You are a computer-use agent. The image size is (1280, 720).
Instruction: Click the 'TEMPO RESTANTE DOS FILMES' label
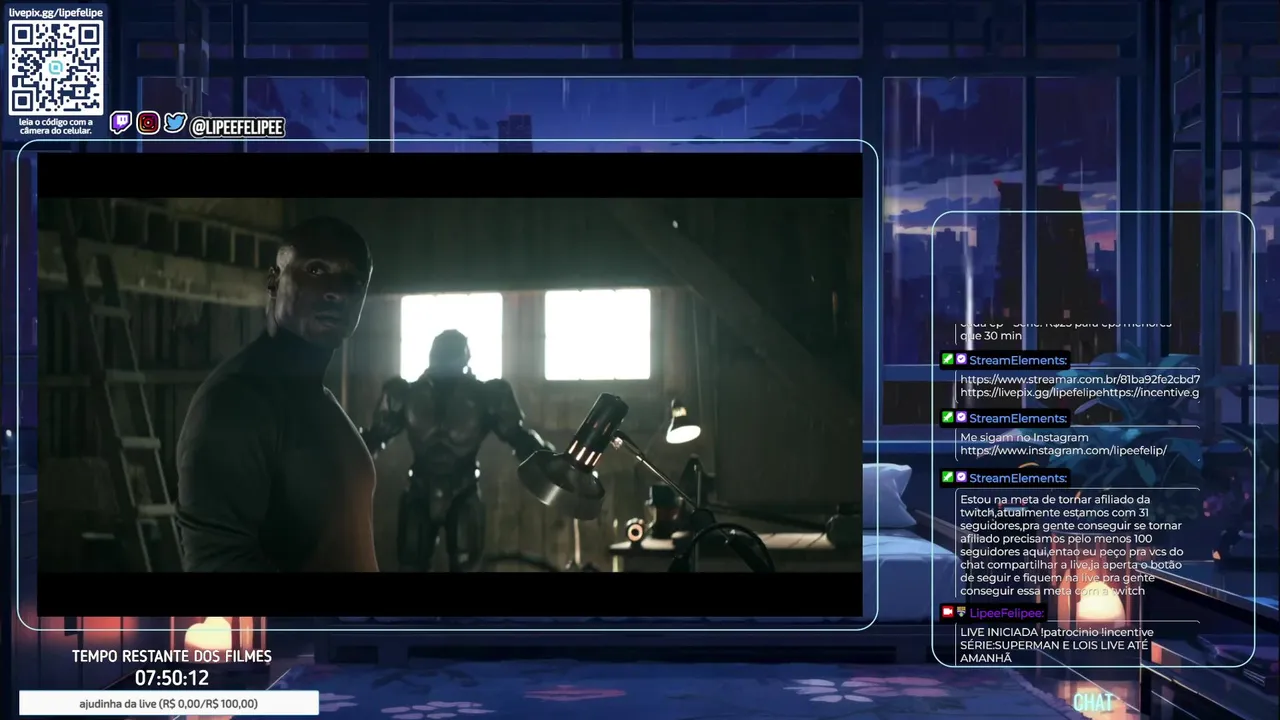172,657
